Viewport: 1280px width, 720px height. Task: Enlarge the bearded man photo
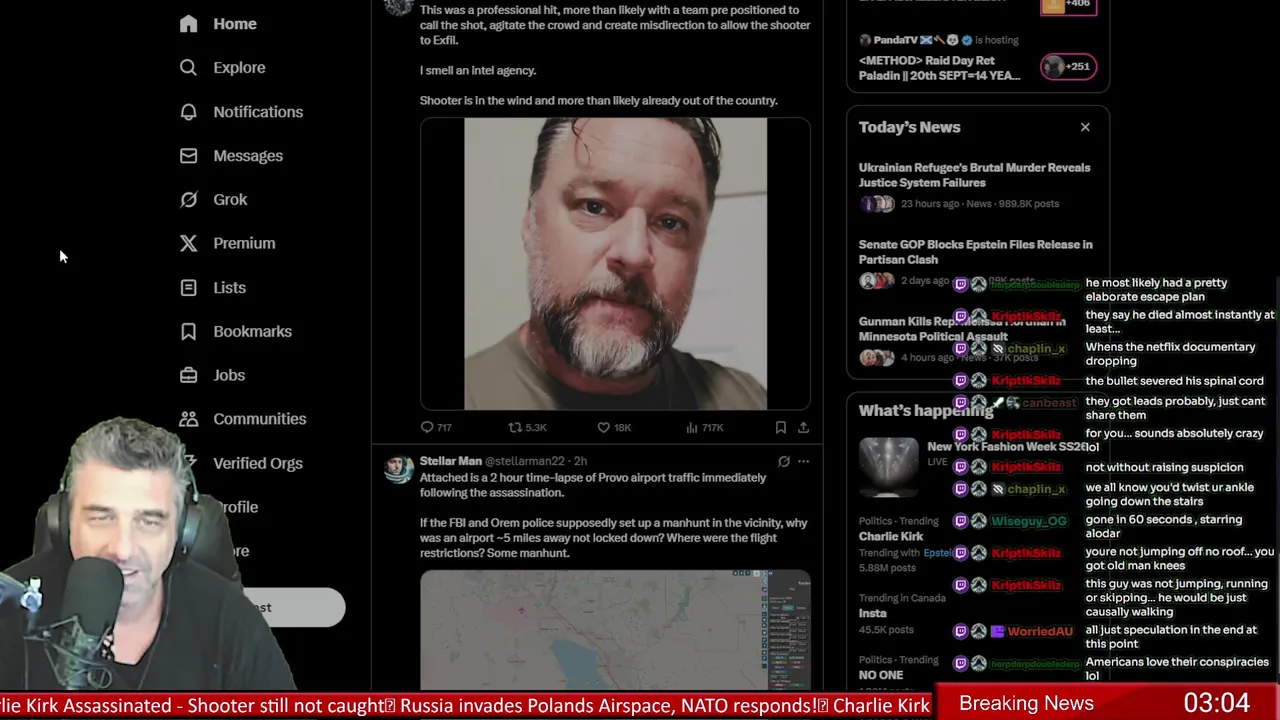point(615,264)
